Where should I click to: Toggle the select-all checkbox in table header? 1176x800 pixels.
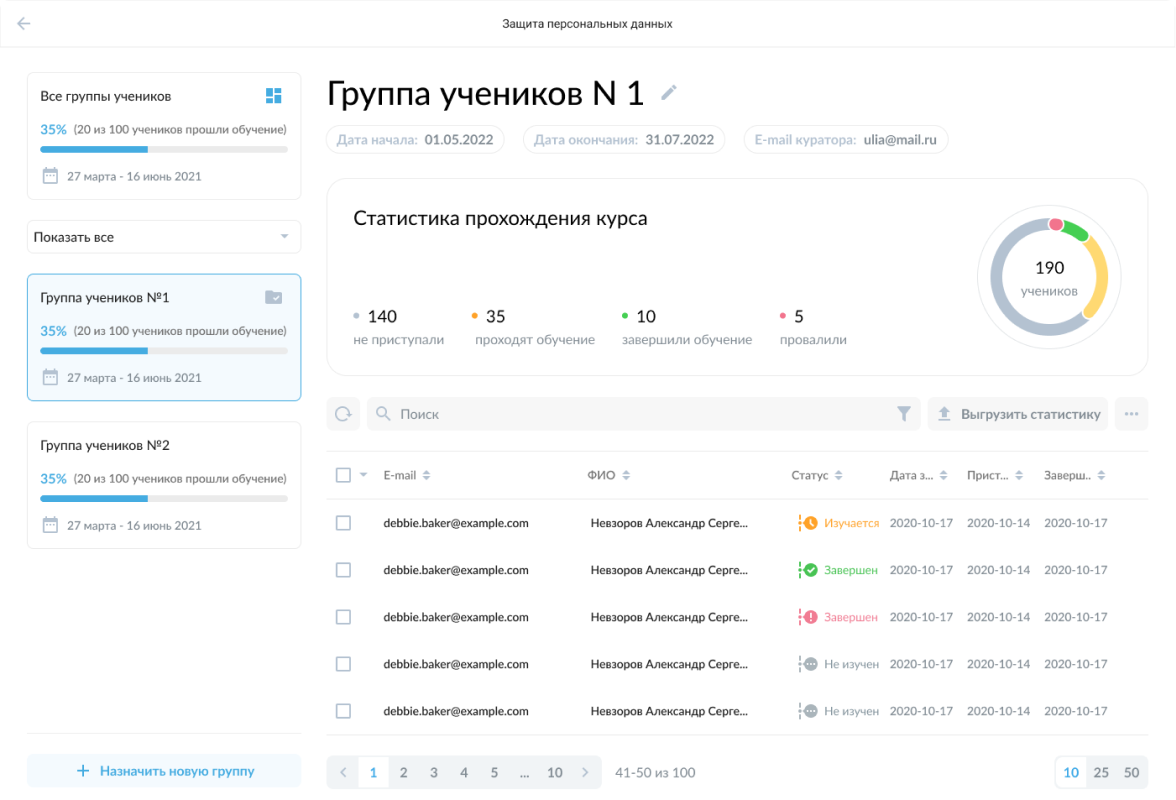[343, 474]
